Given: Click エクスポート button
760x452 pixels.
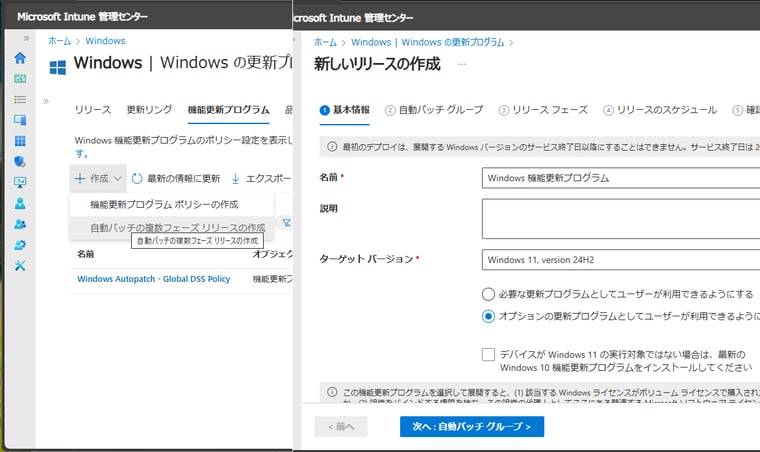Looking at the screenshot, I should [261, 179].
